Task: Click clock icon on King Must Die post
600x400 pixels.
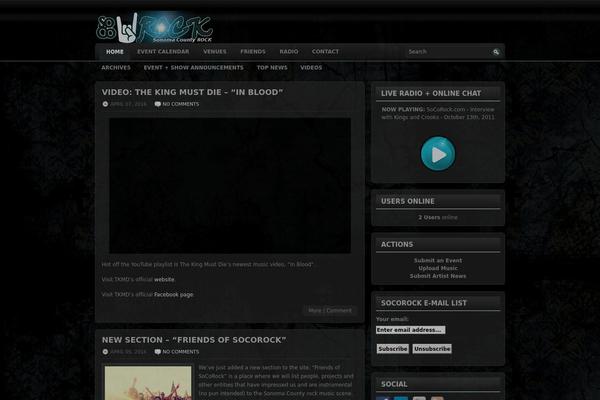Action: coord(105,104)
